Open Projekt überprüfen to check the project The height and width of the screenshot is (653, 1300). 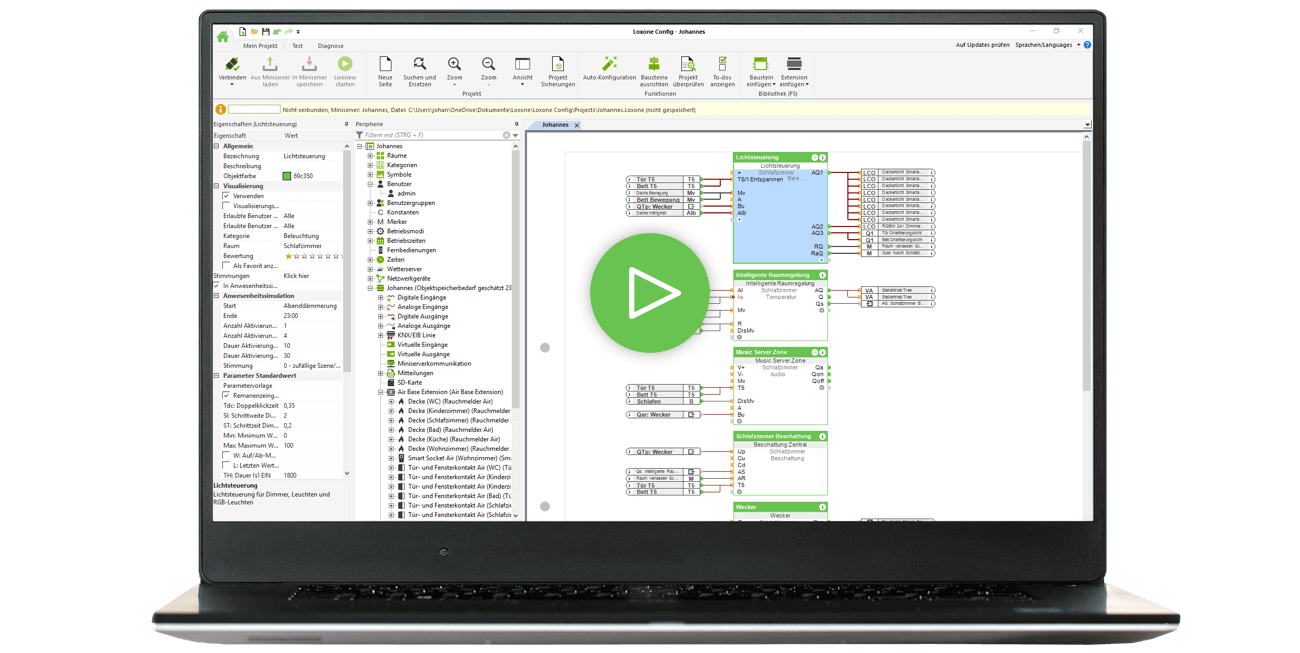tap(687, 68)
